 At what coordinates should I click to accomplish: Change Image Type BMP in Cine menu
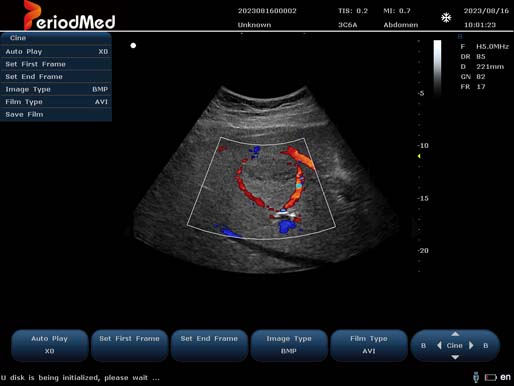pos(56,89)
